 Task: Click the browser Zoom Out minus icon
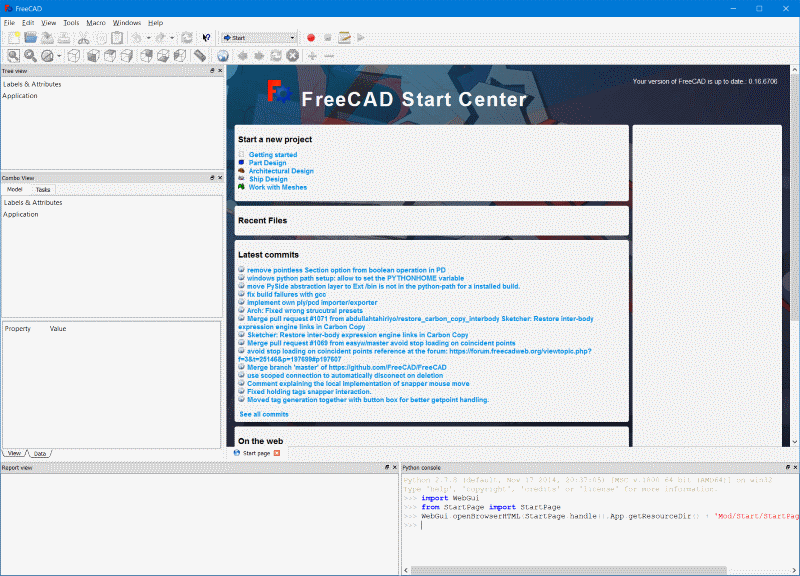click(x=329, y=56)
